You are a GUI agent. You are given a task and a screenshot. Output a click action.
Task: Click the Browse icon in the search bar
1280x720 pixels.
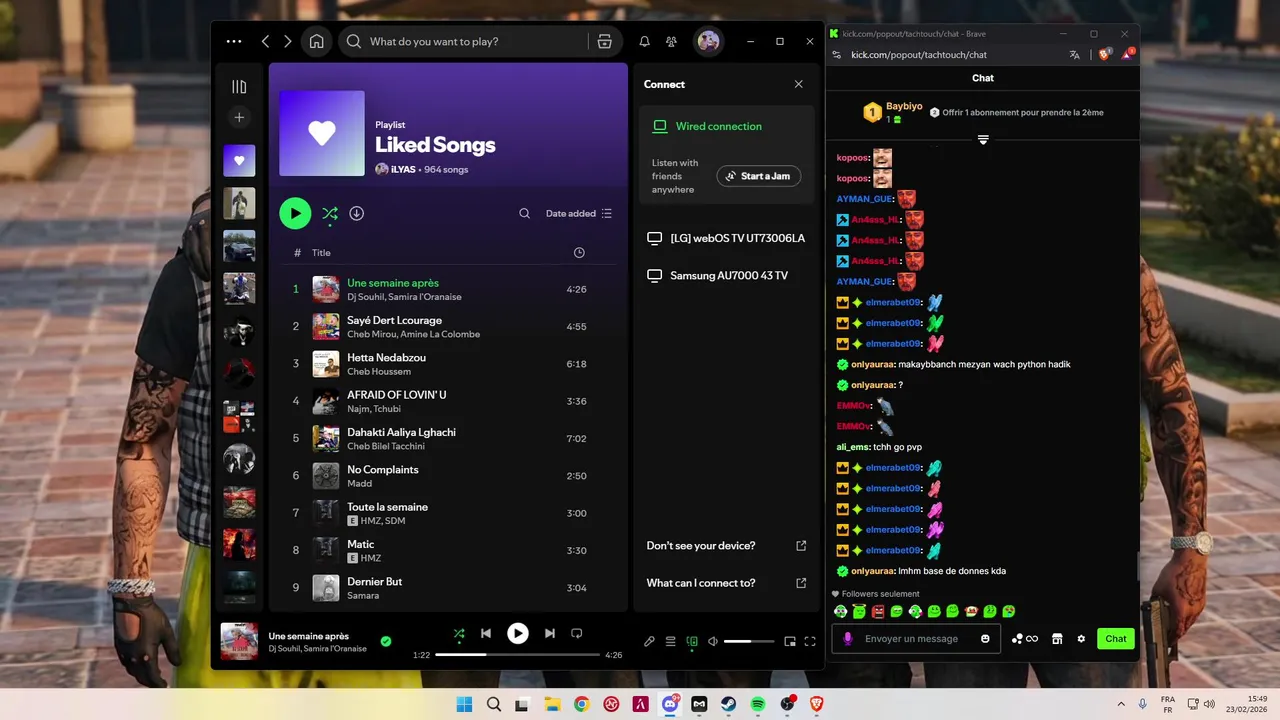coord(604,41)
